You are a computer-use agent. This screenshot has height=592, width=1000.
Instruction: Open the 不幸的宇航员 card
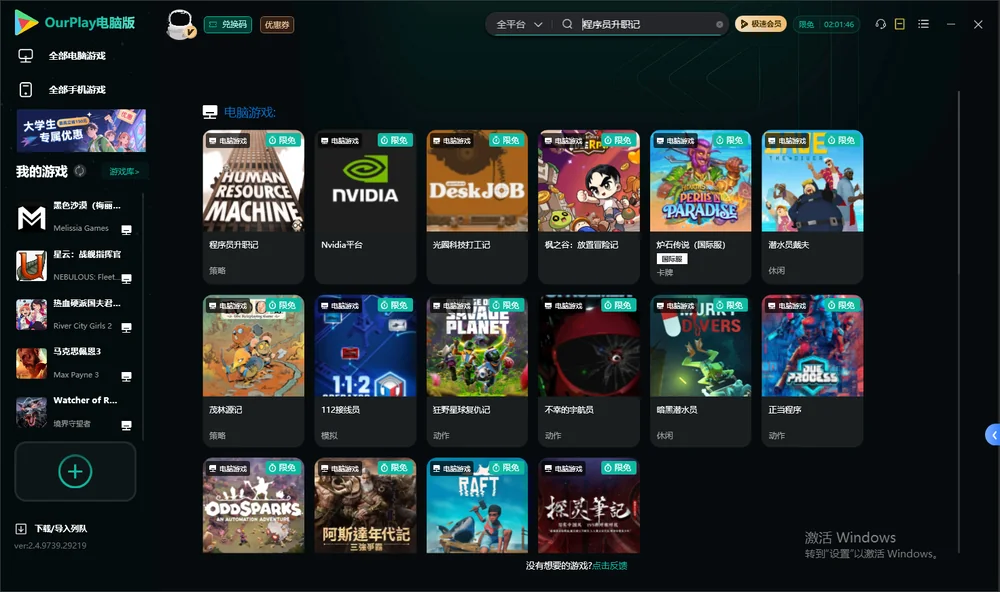[589, 371]
